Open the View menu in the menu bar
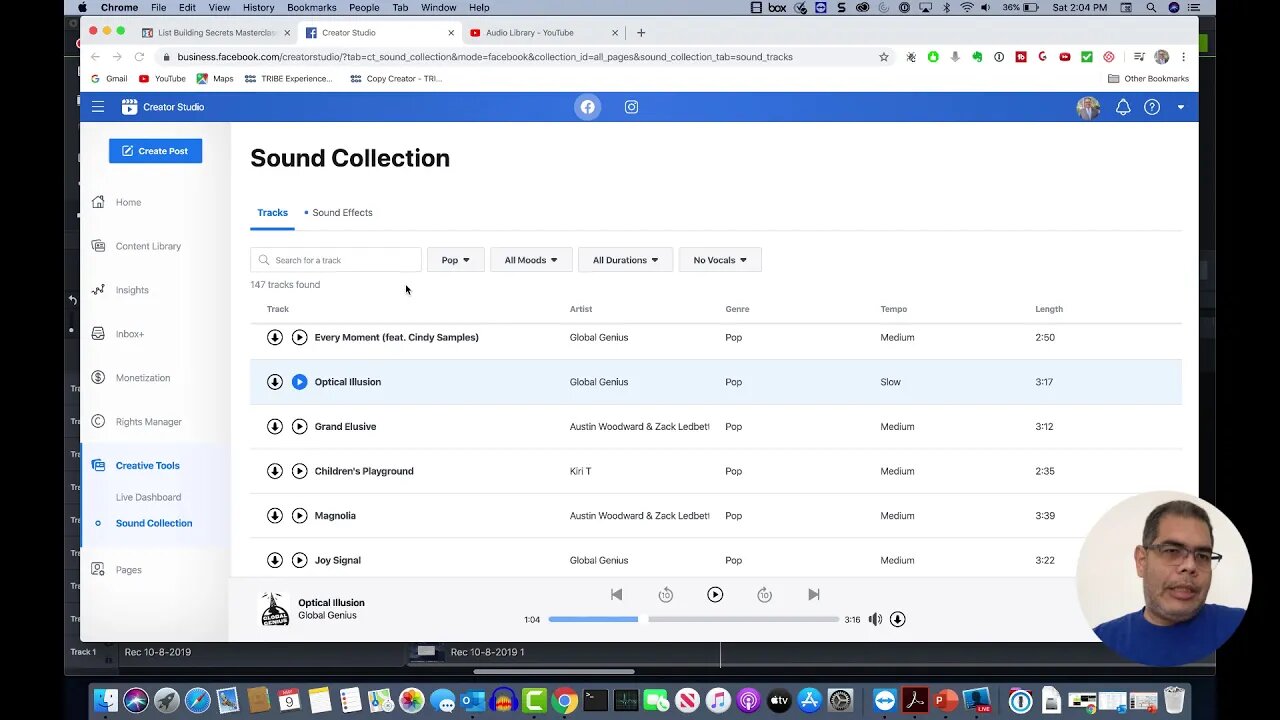 click(x=219, y=8)
